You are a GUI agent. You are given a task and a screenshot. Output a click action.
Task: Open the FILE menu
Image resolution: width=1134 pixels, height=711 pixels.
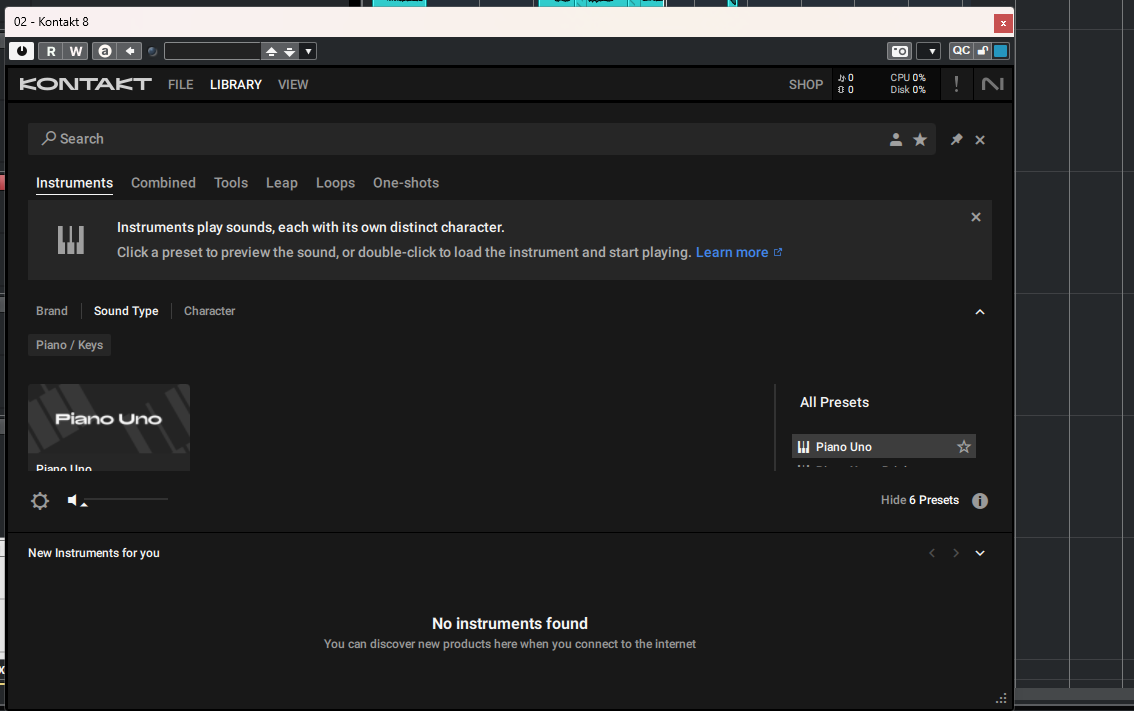coord(181,85)
